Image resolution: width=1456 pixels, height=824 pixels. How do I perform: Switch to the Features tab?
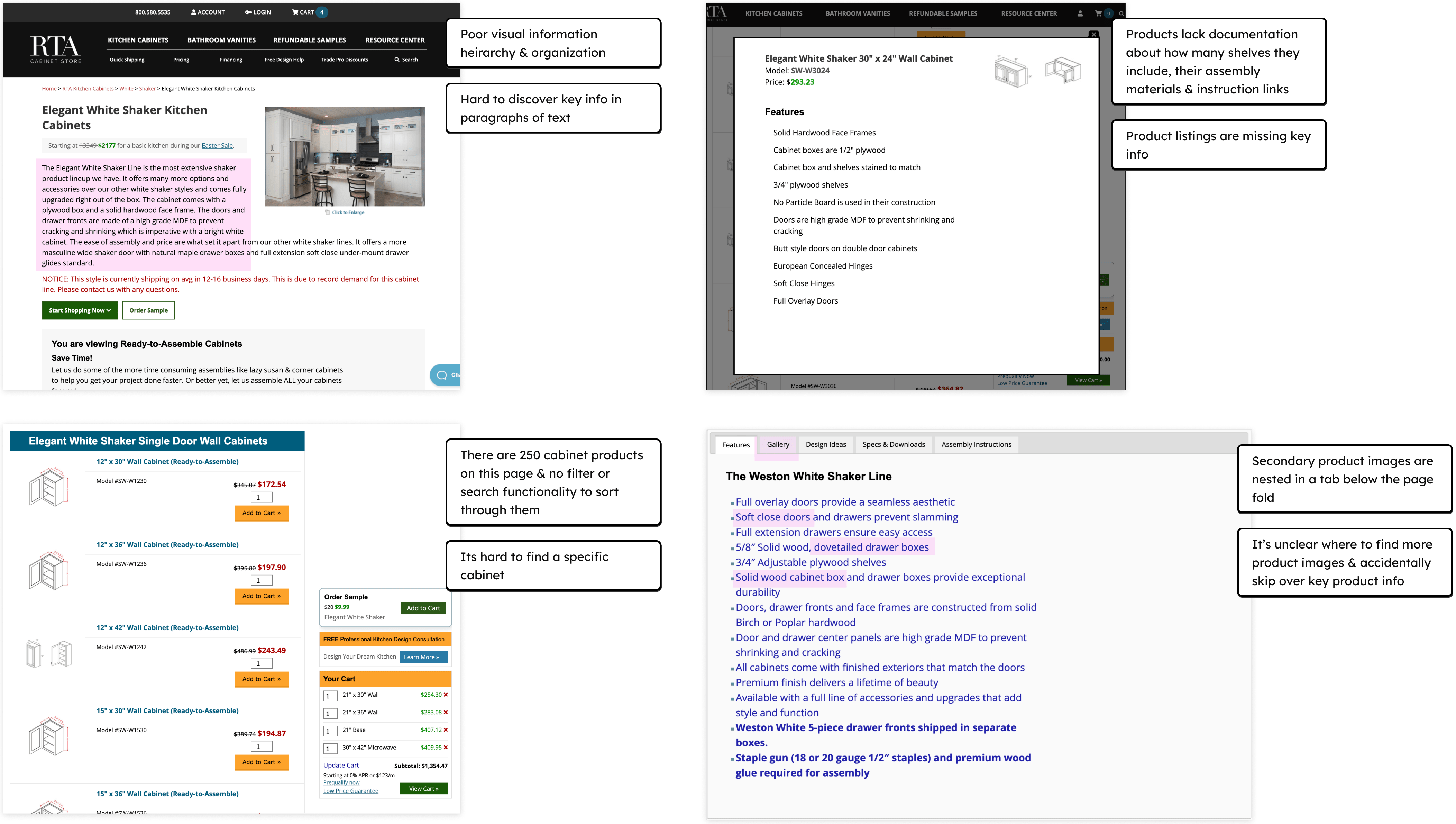coord(735,445)
